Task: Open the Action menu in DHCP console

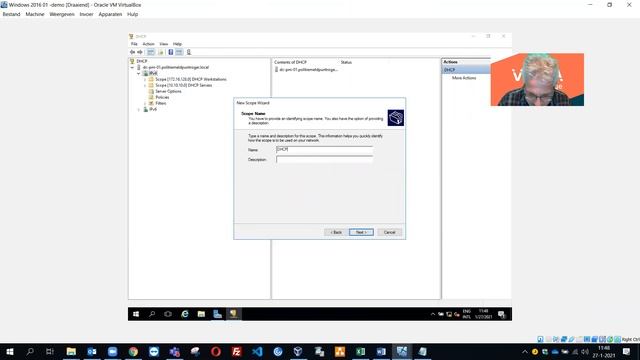Action: (x=148, y=44)
